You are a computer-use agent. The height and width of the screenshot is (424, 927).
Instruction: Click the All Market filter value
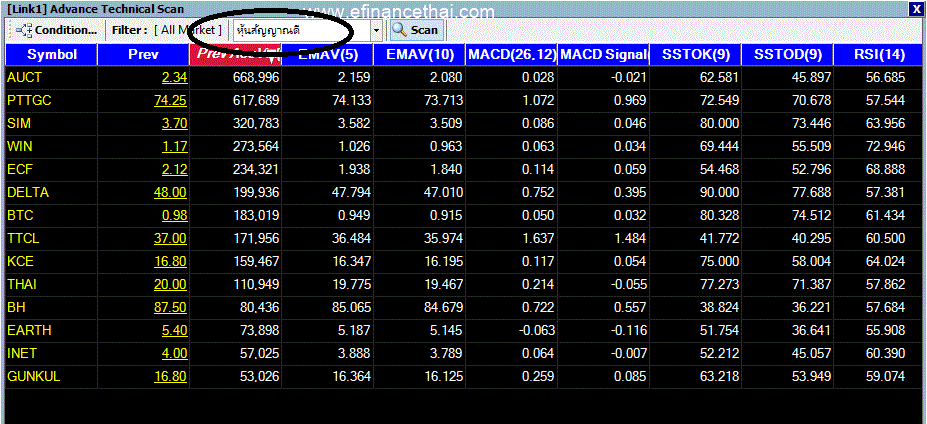tap(188, 30)
